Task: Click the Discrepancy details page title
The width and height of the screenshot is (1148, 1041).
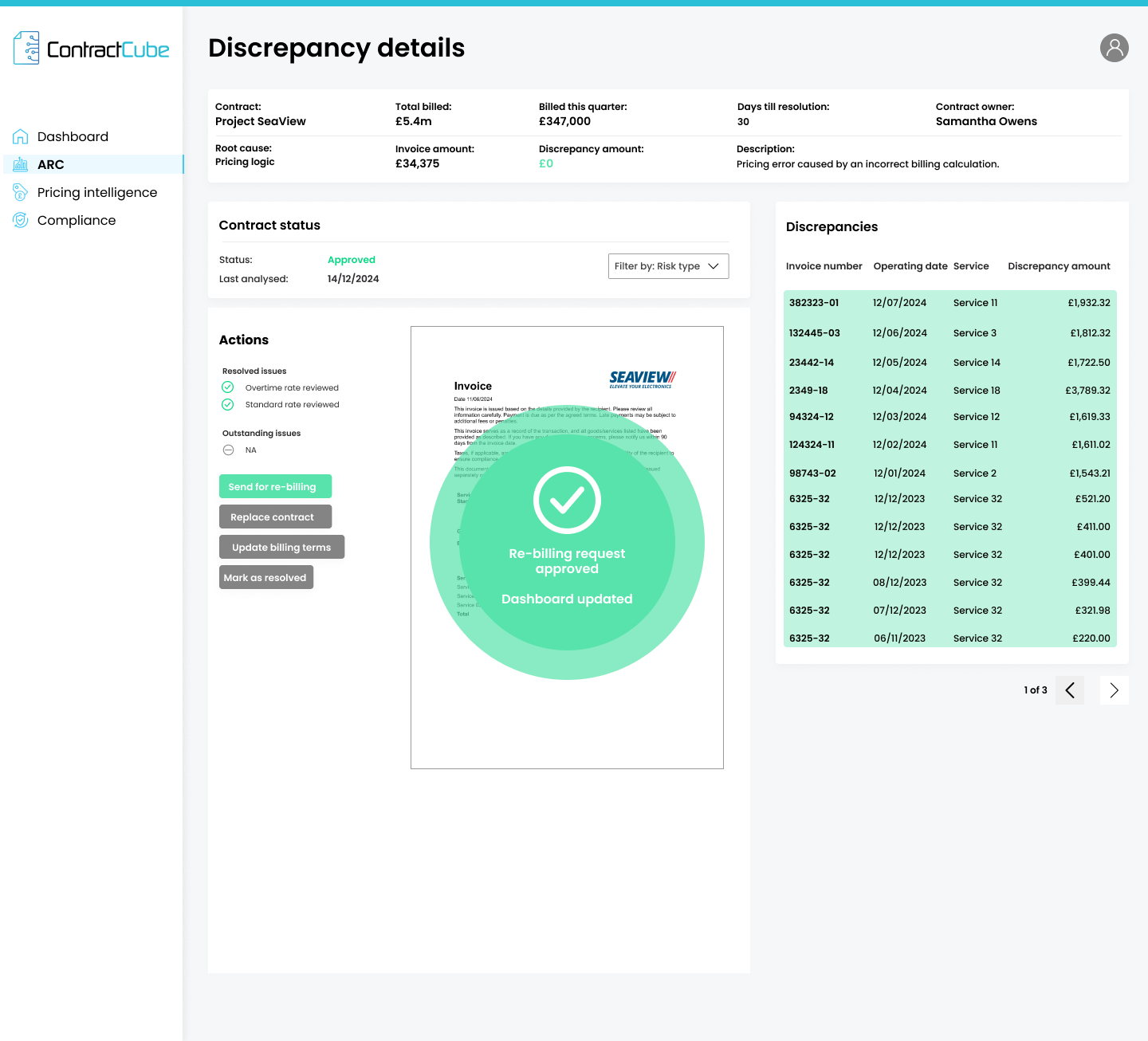Action: pyautogui.click(x=336, y=48)
